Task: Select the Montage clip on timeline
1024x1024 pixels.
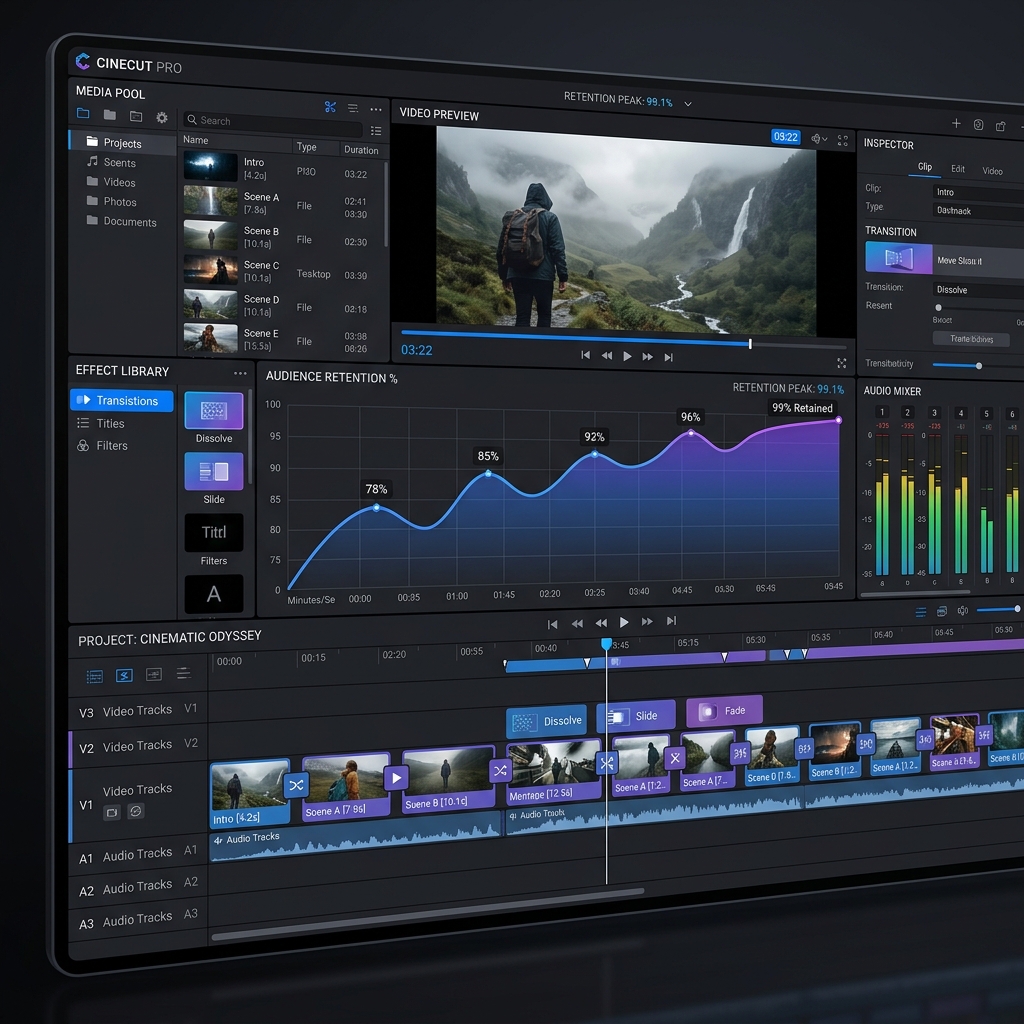Action: (x=553, y=772)
